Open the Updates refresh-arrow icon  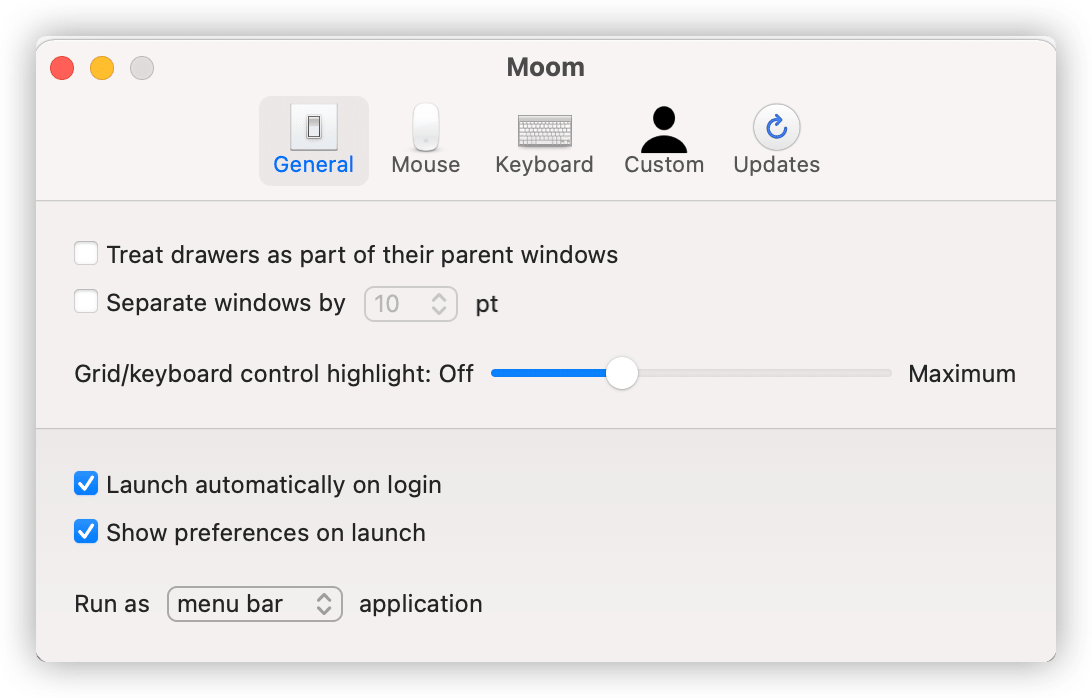tap(777, 127)
